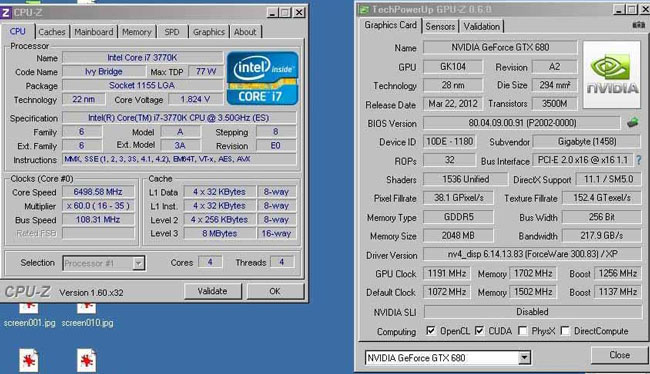Click the Multiplier value x 60.0

pos(98,206)
